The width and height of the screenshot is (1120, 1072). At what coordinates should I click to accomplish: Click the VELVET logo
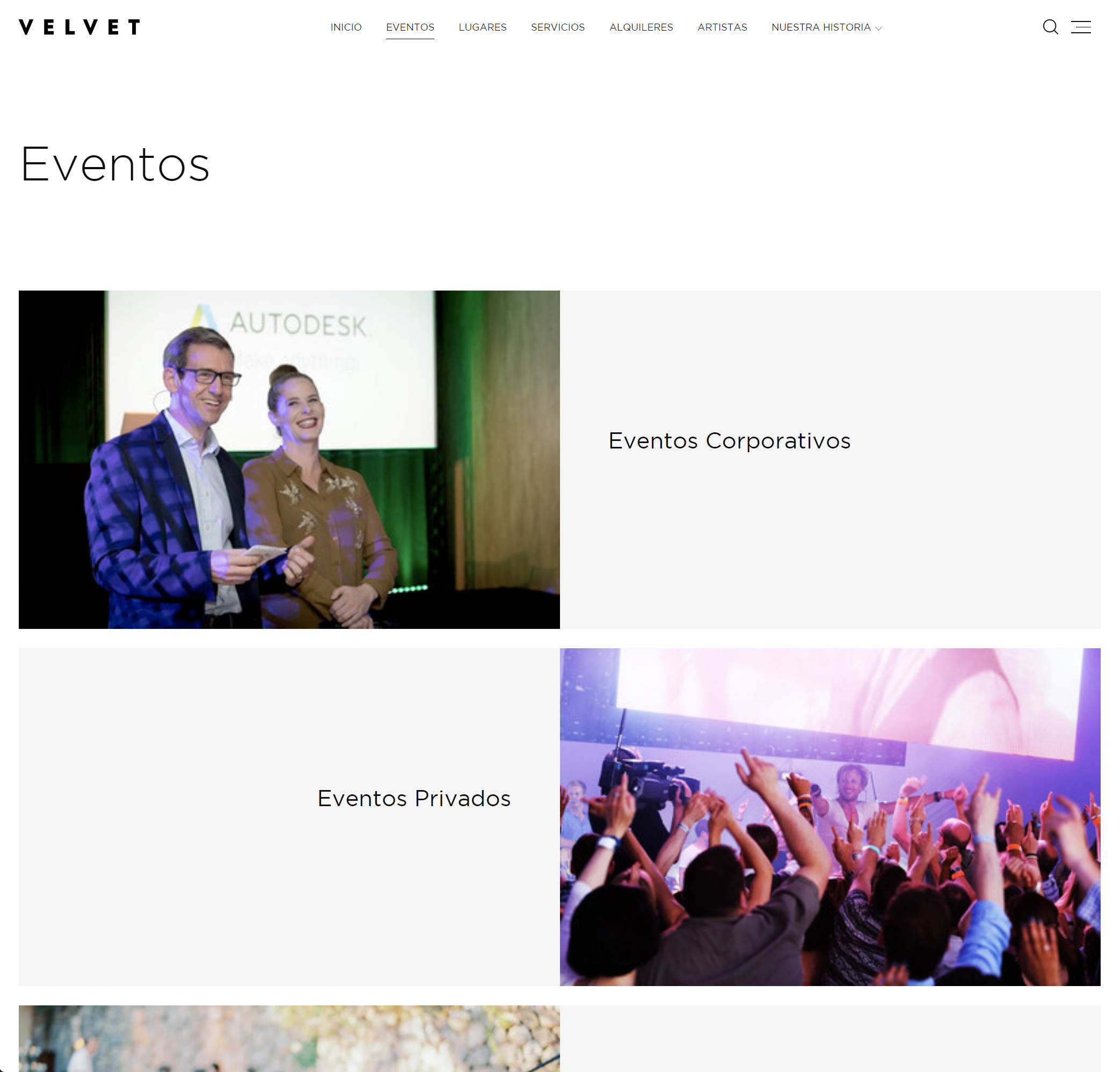coord(79,27)
